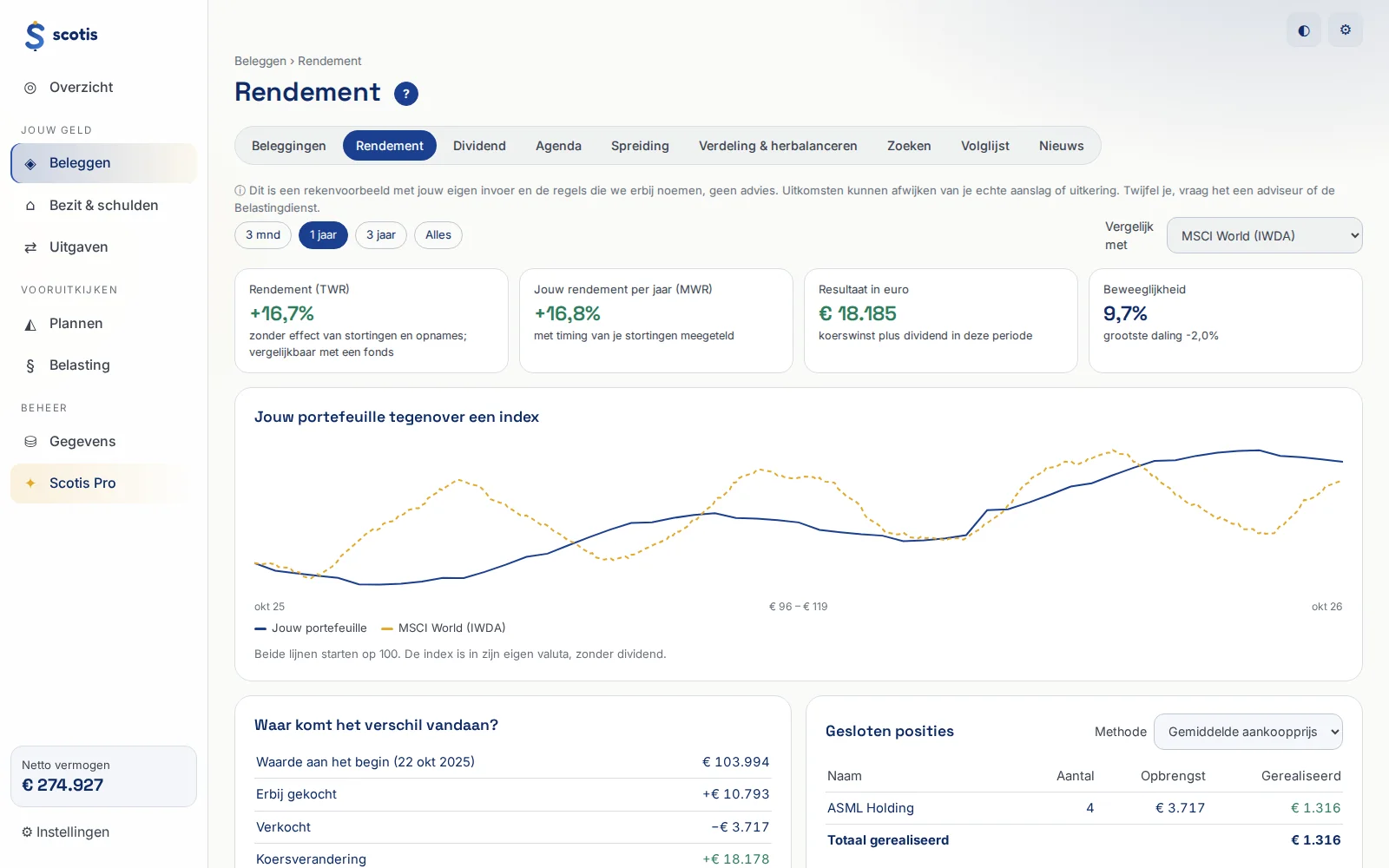The width and height of the screenshot is (1389, 868).
Task: Open settings via the top-right gear icon
Action: coord(1346,30)
